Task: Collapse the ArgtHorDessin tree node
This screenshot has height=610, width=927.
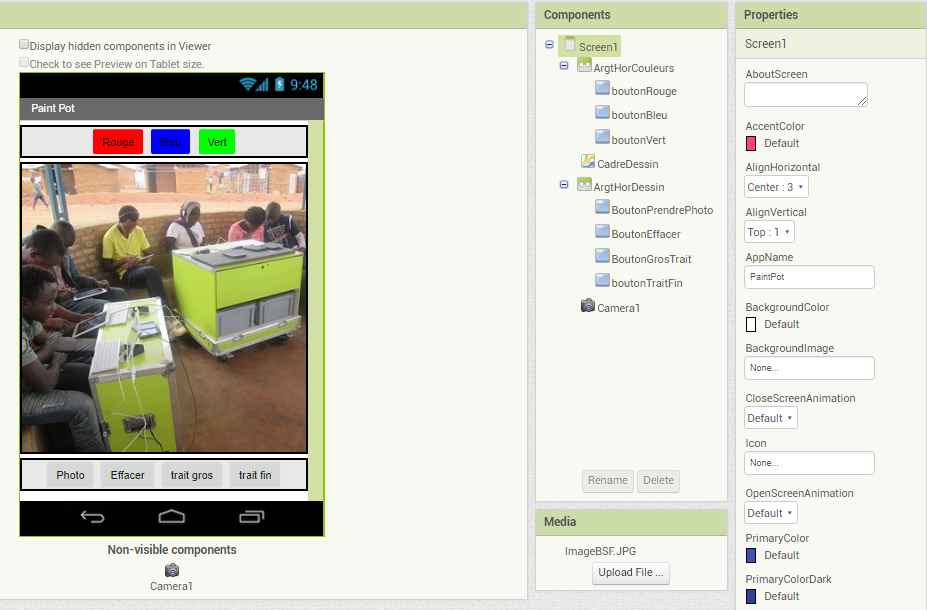Action: point(564,185)
